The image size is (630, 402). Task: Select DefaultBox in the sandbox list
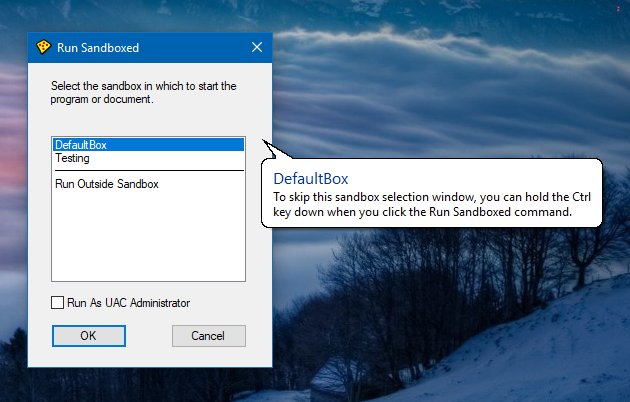coord(148,145)
